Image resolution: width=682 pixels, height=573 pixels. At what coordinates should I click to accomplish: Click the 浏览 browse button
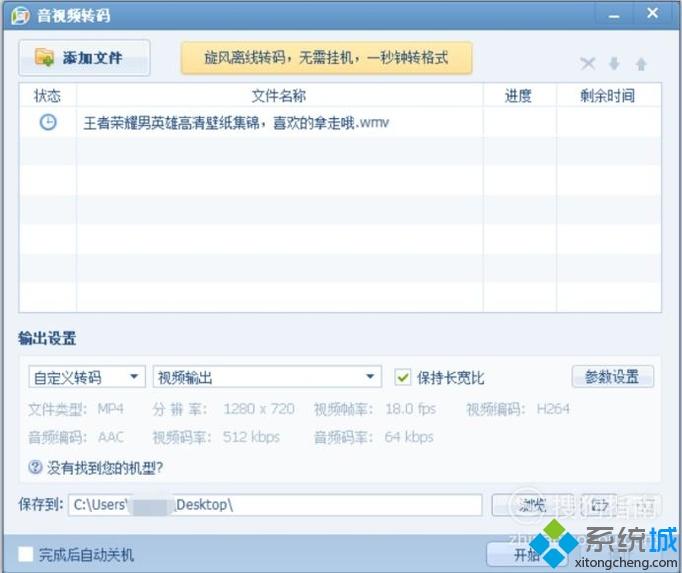(532, 505)
